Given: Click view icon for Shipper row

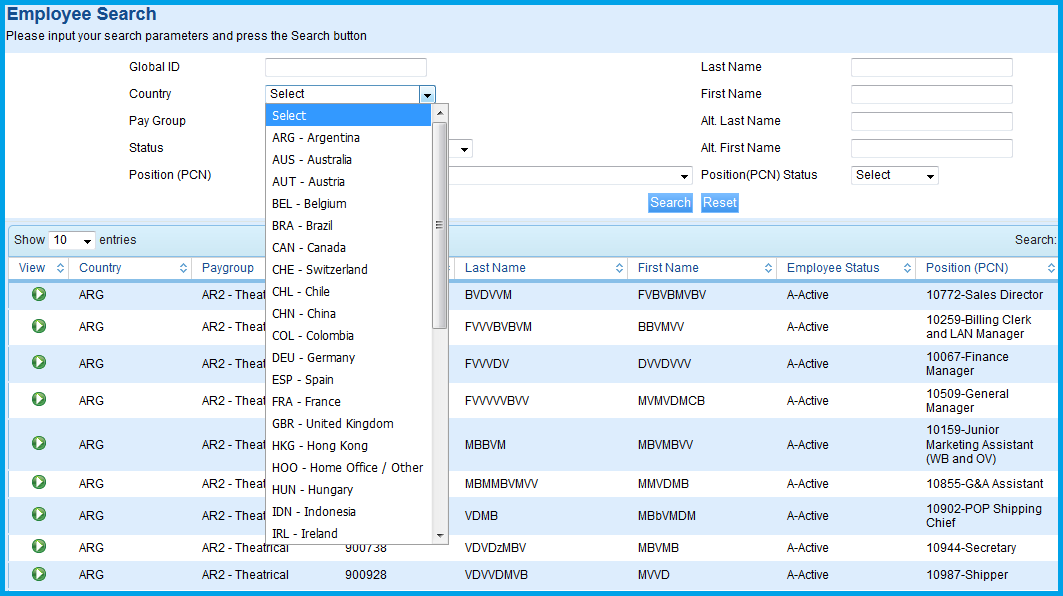Looking at the screenshot, I should 39,574.
